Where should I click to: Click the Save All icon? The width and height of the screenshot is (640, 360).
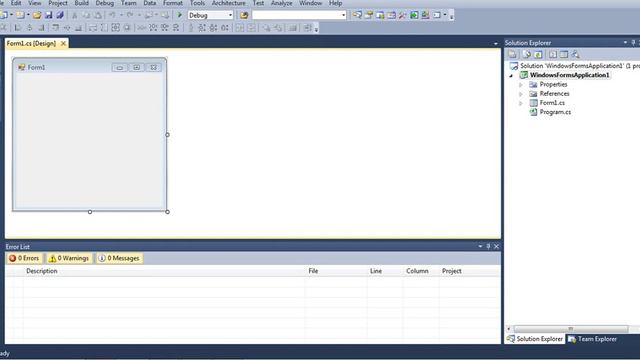coord(60,16)
